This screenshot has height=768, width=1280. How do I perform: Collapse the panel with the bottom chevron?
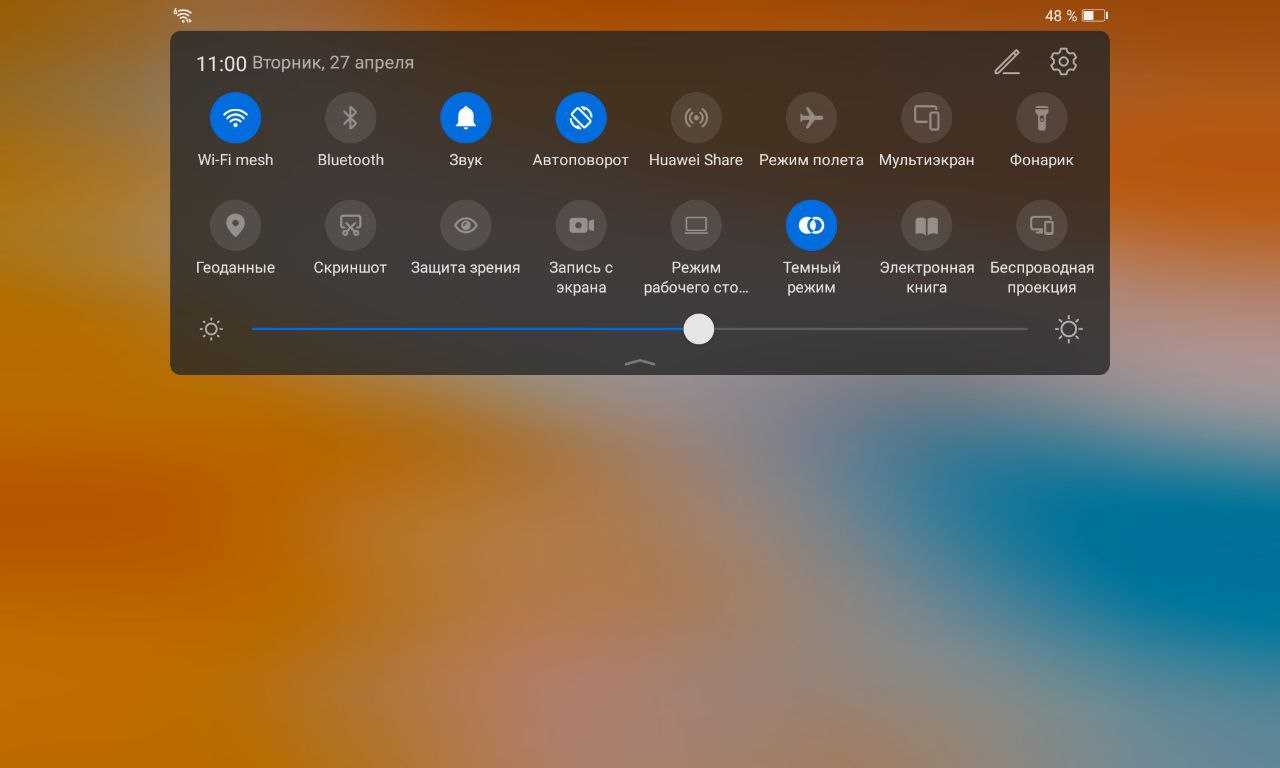(640, 362)
